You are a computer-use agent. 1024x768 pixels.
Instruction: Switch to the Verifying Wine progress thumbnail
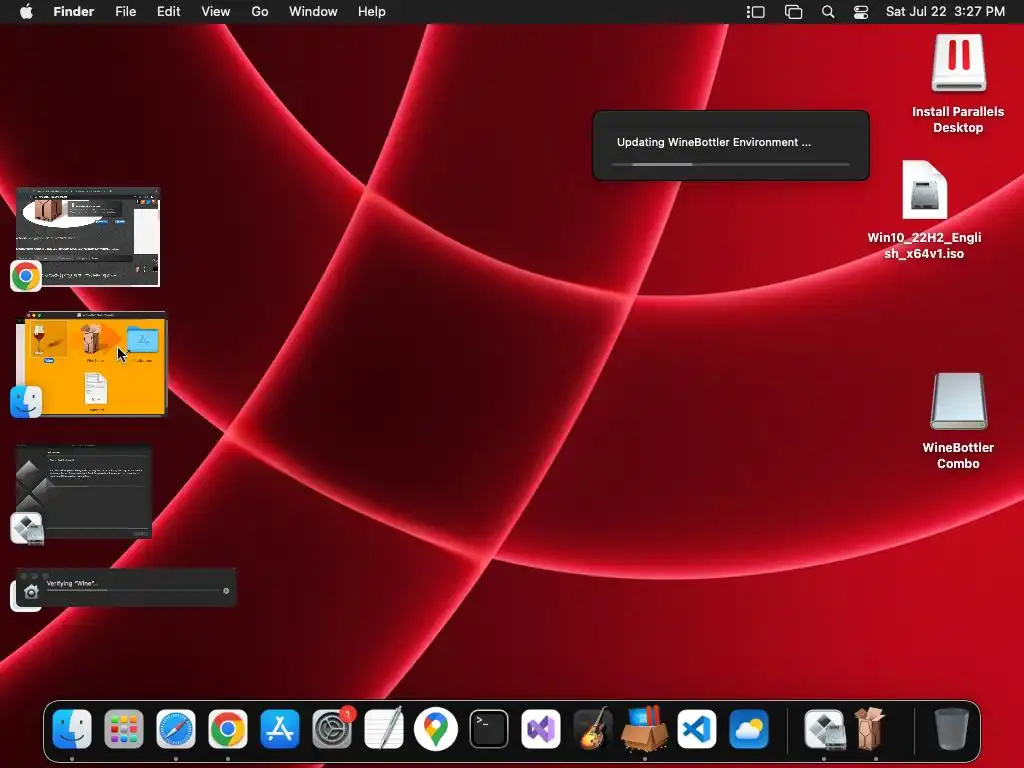point(125,586)
